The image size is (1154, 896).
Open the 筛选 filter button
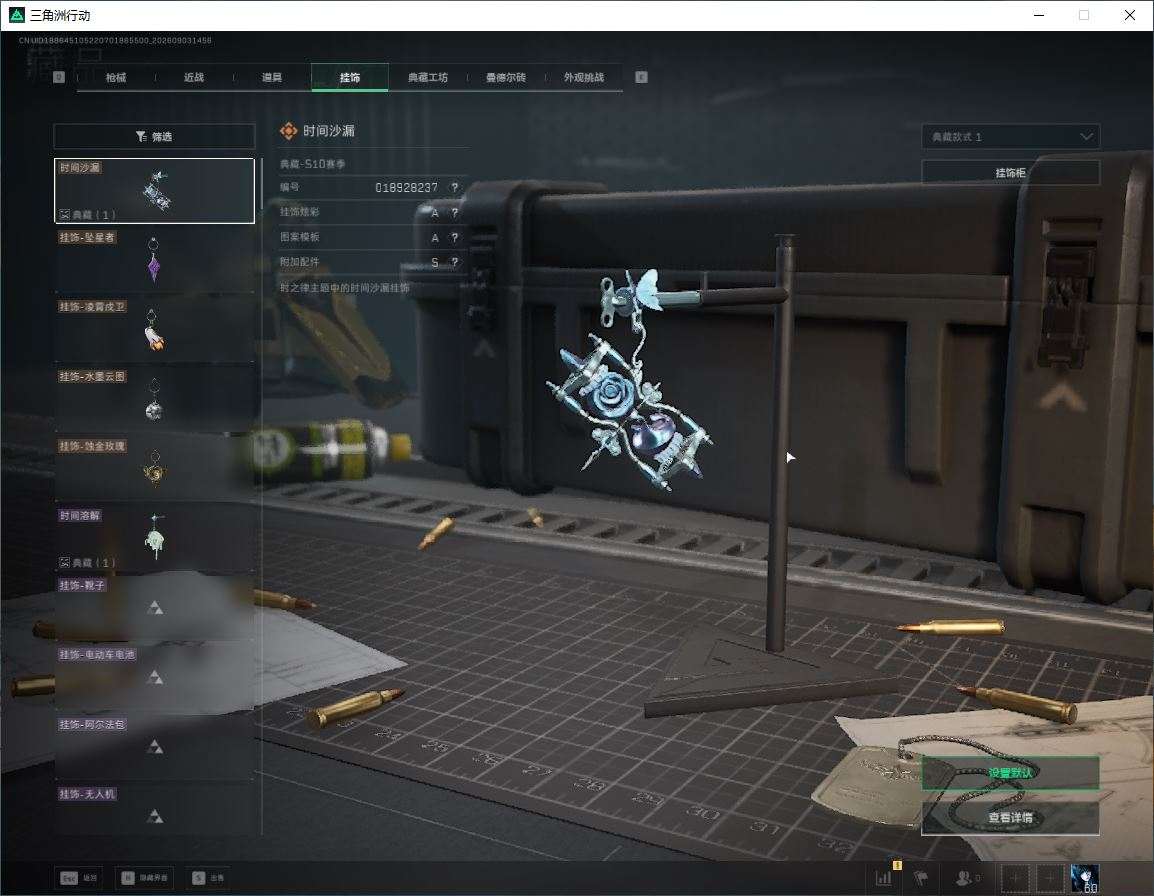(x=155, y=136)
